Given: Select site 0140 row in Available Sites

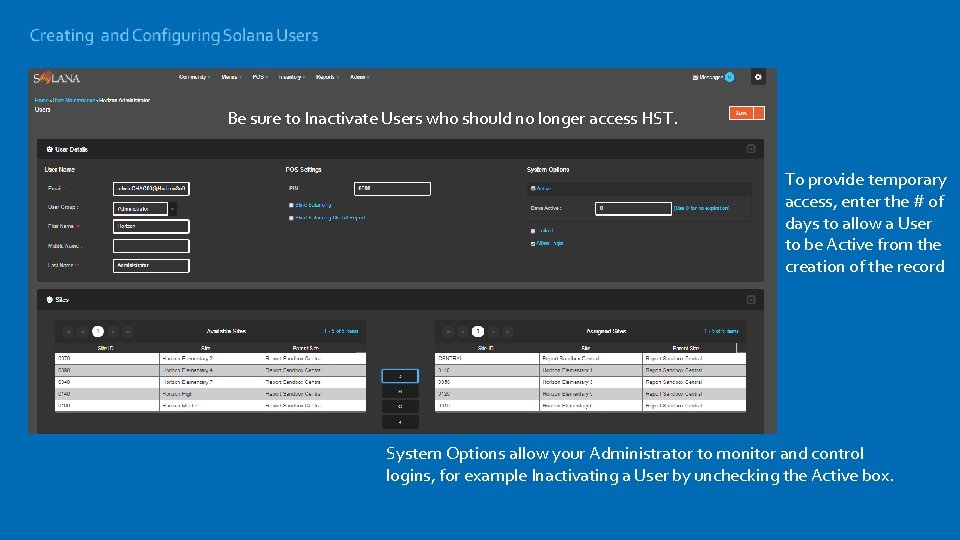Looking at the screenshot, I should (x=210, y=394).
